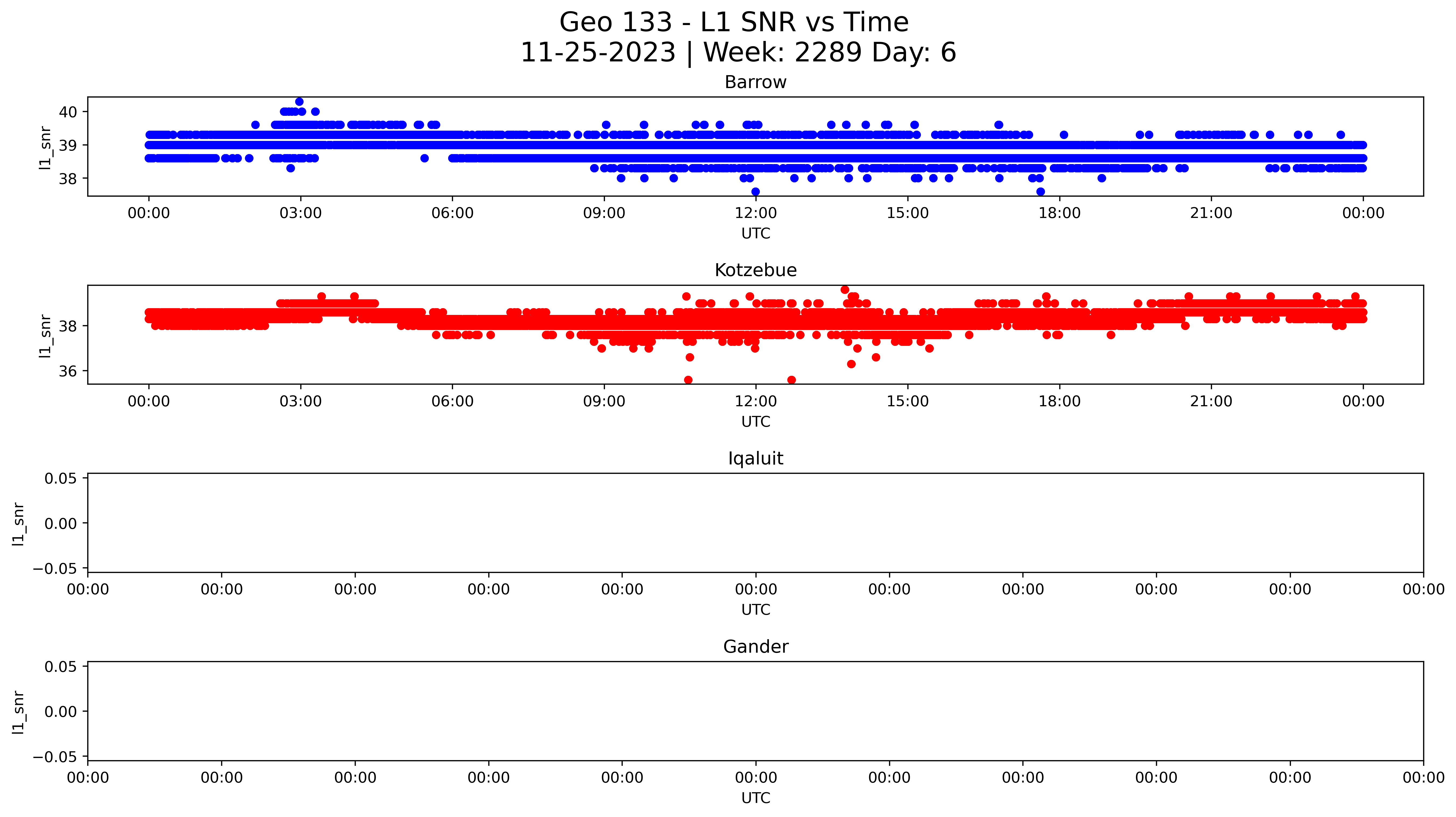Click the highest blue data point near 03:00 in Barrow
The height and width of the screenshot is (817, 1456).
(299, 102)
